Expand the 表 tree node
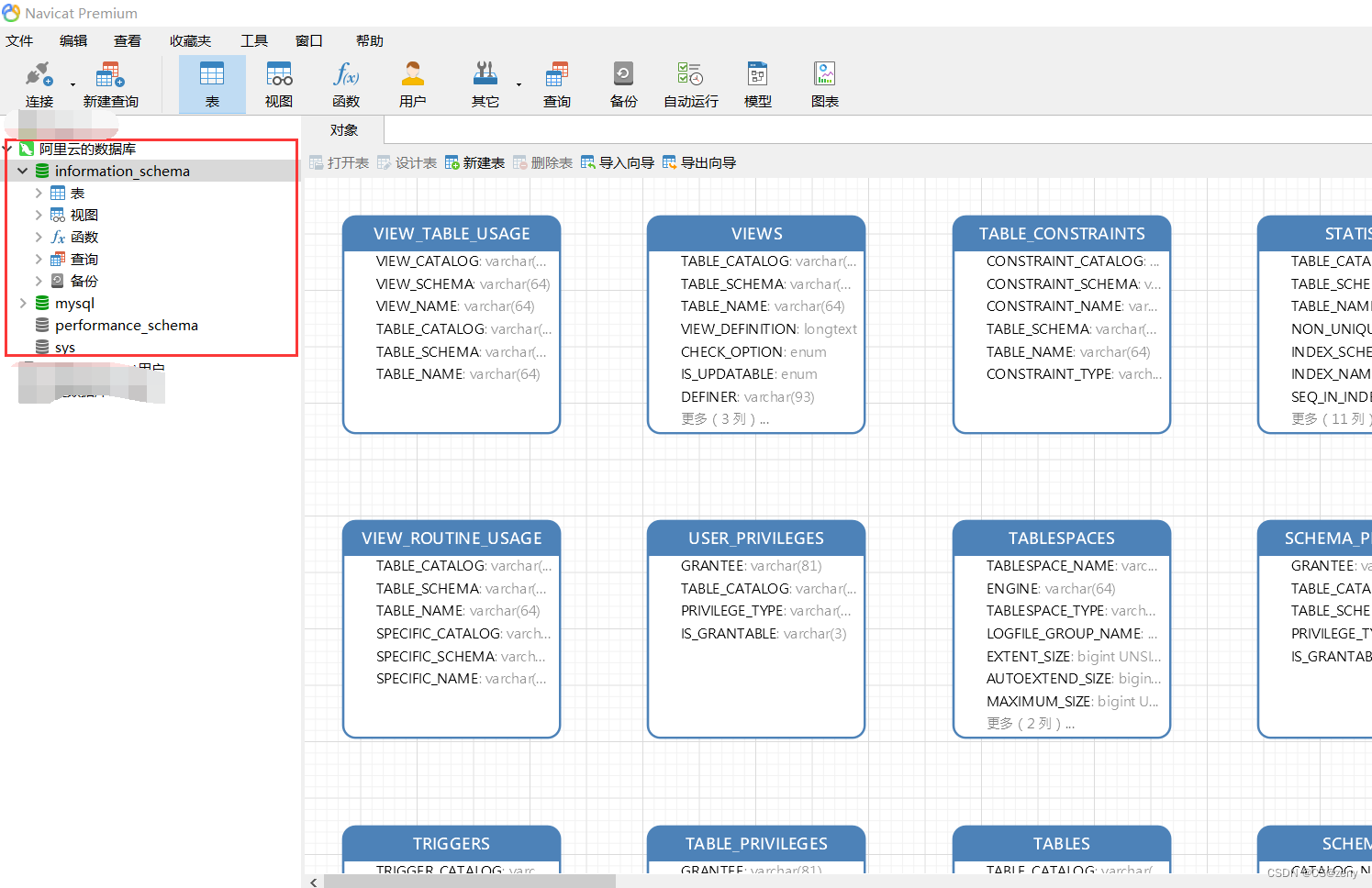This screenshot has height=888, width=1372. (x=39, y=193)
